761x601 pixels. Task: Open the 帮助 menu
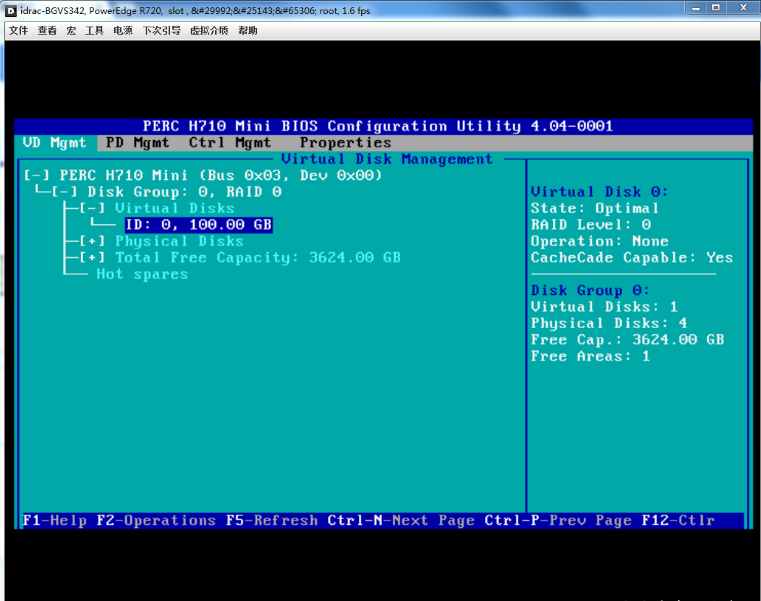click(x=248, y=31)
